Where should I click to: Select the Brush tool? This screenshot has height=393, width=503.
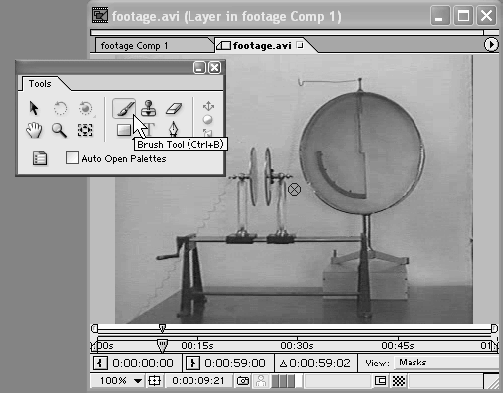[124, 108]
